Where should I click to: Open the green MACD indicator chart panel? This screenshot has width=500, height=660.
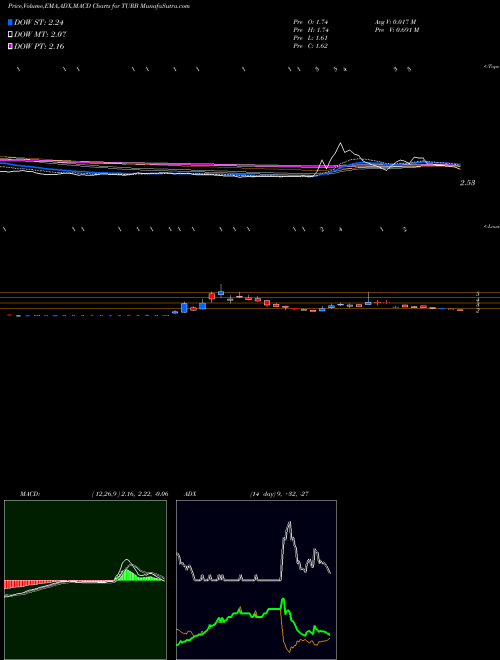coord(85,580)
